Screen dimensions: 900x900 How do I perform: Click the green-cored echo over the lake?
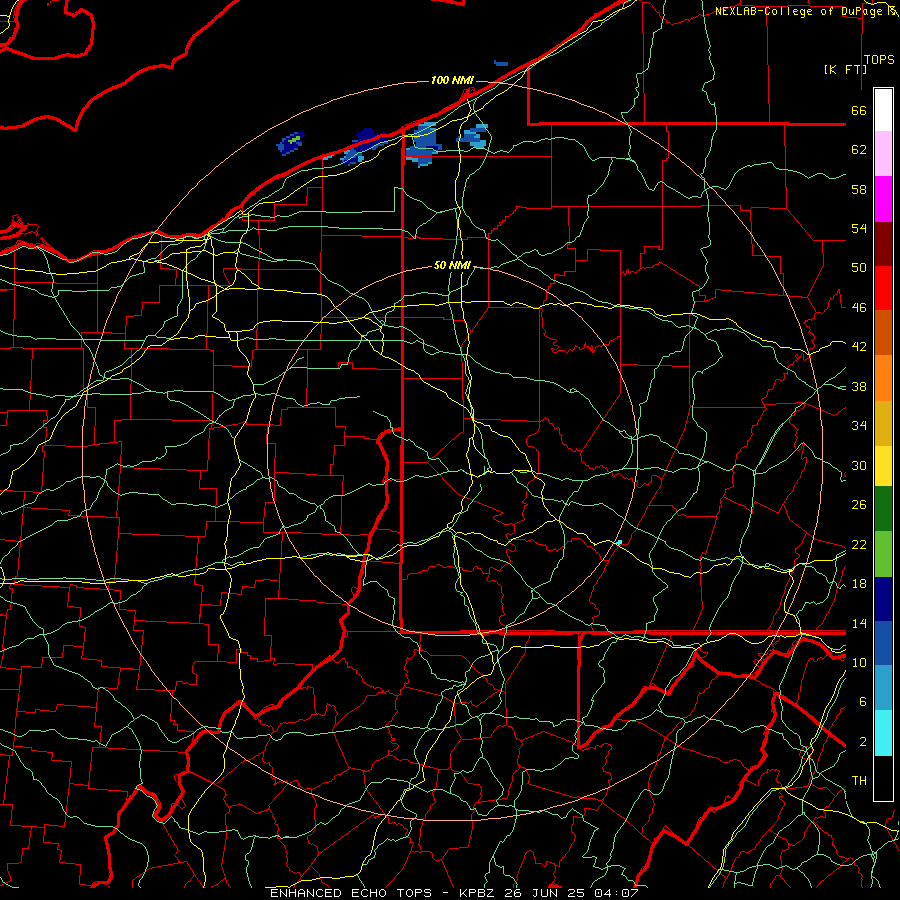coord(291,142)
